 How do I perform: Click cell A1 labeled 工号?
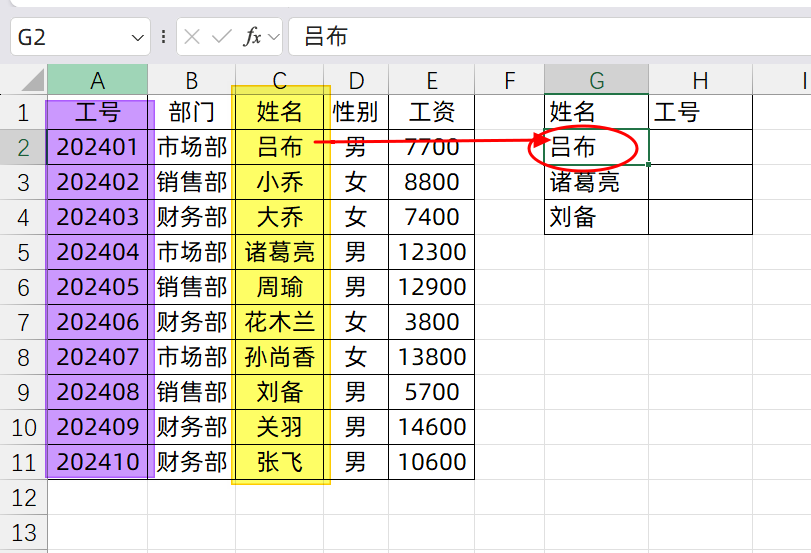[97, 112]
